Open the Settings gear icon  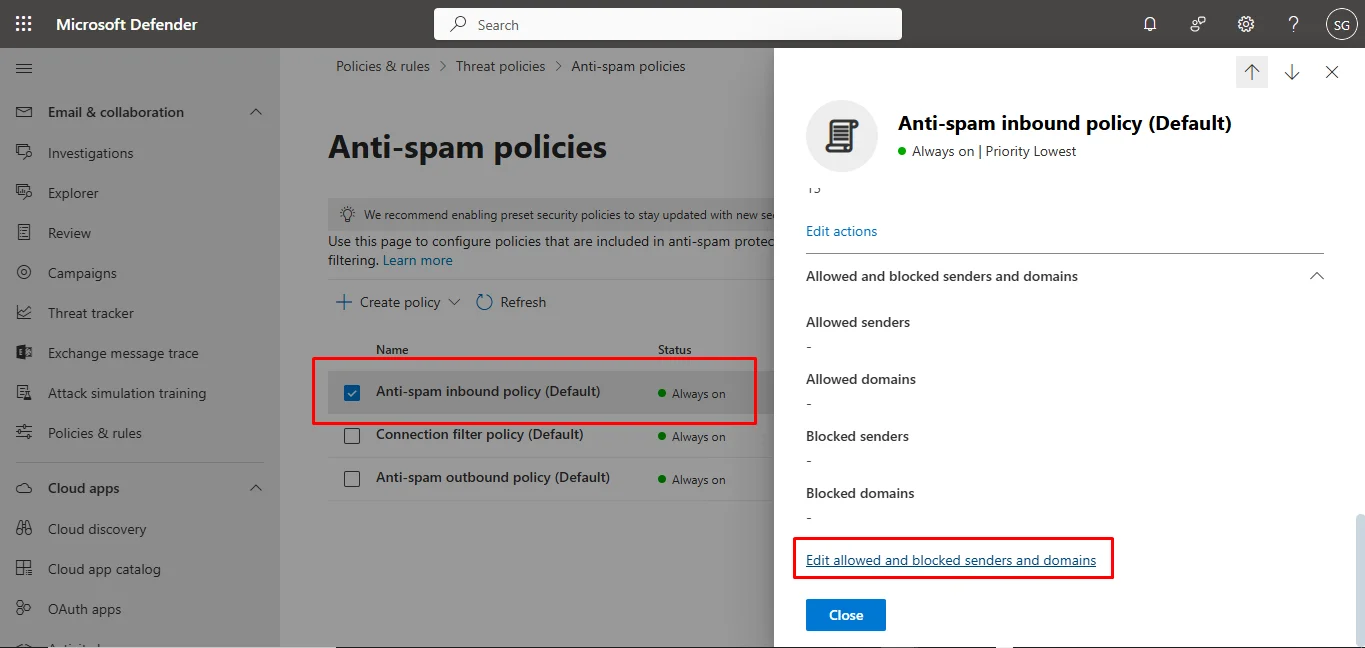click(x=1246, y=24)
